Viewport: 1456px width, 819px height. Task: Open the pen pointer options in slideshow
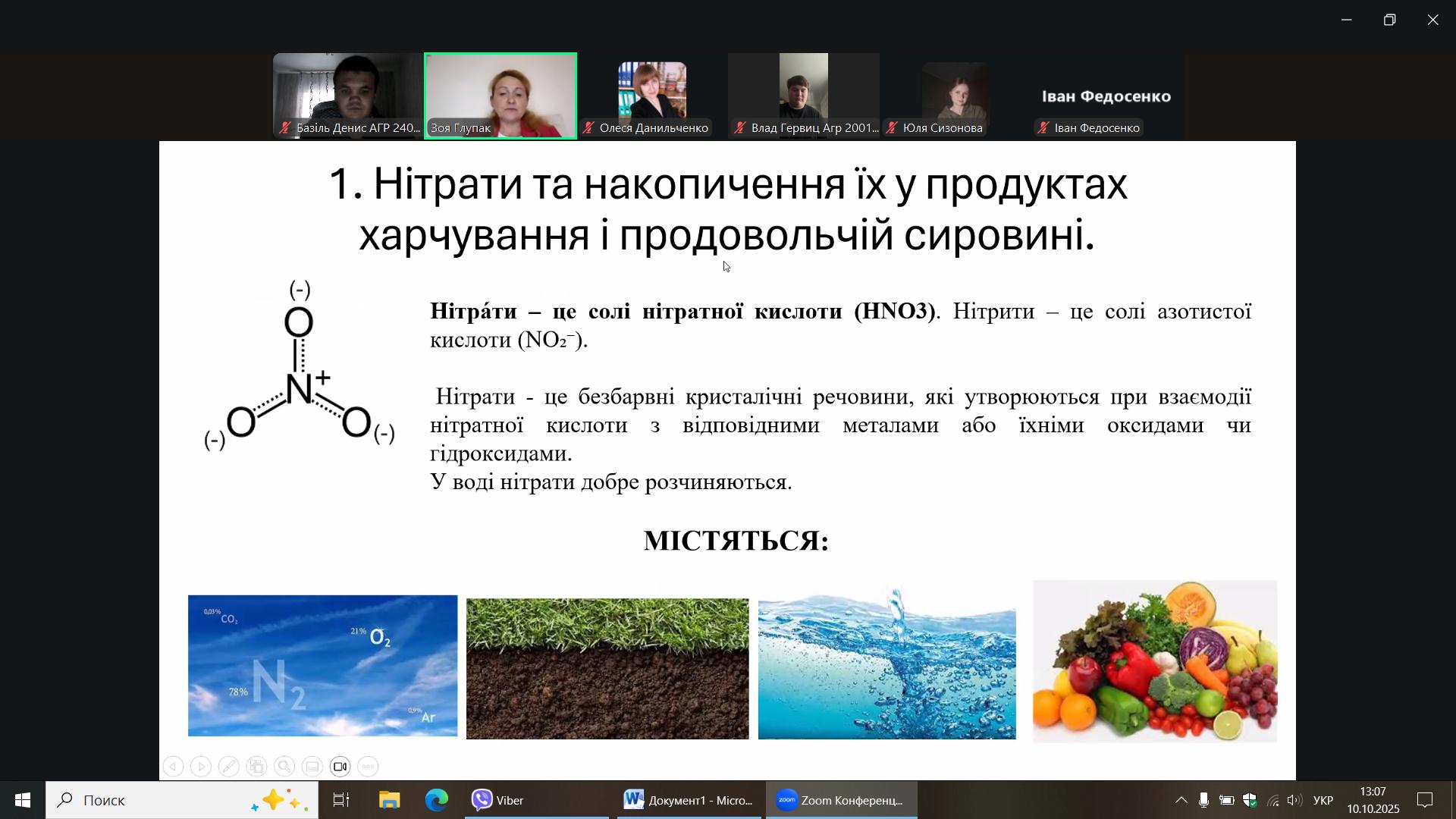tap(228, 767)
